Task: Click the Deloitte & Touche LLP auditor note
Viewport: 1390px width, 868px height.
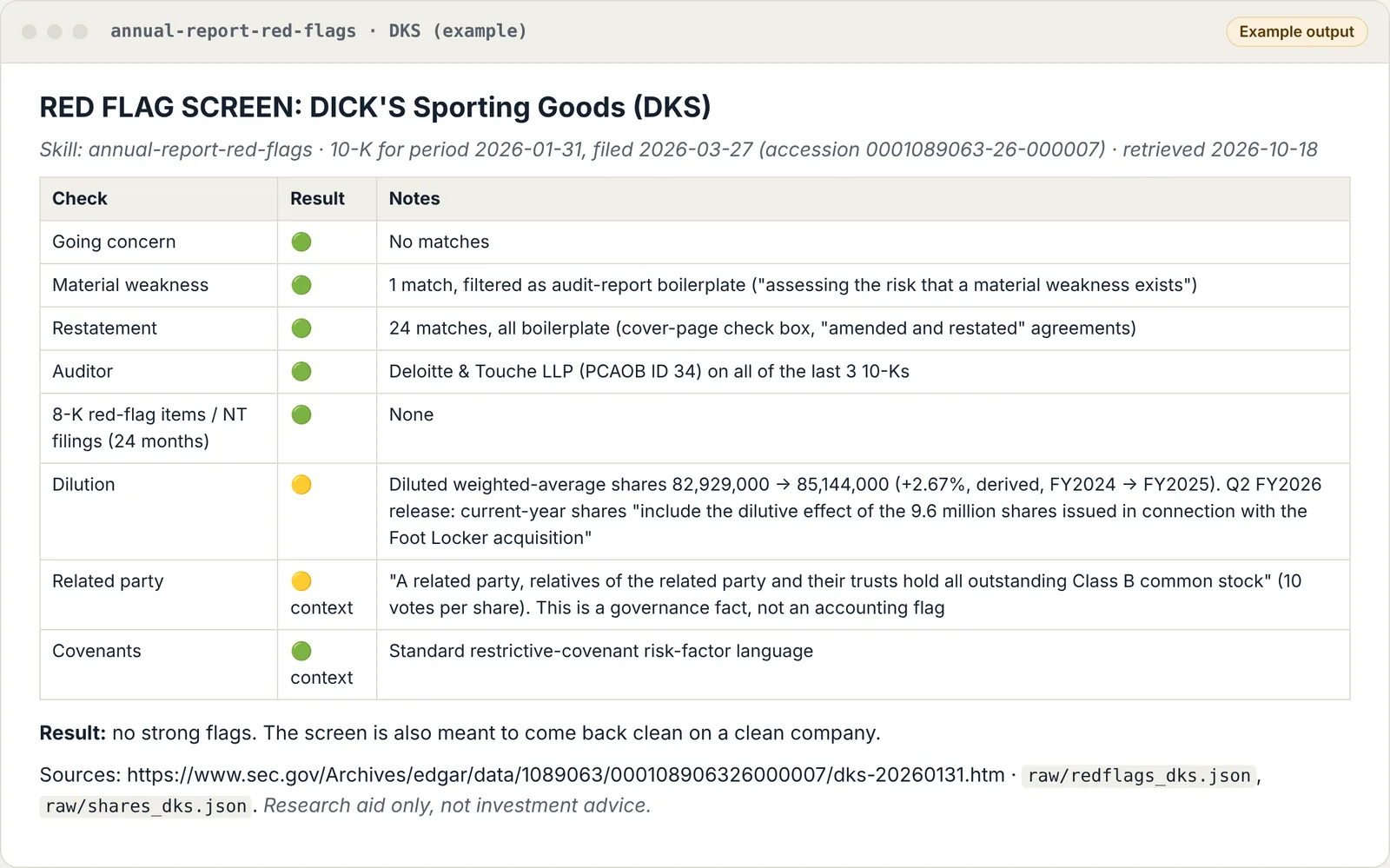Action: coord(649,372)
